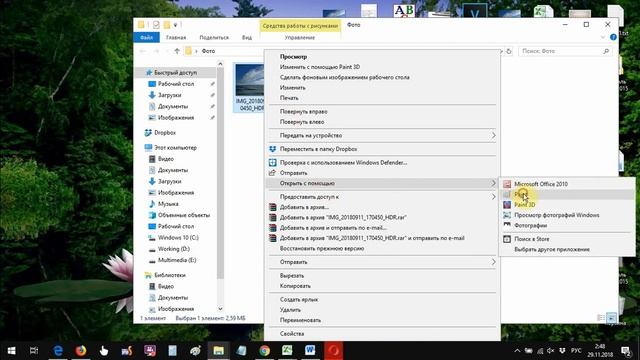The image size is (640, 360).
Task: Open drive Working (D:)
Action: pos(173,249)
